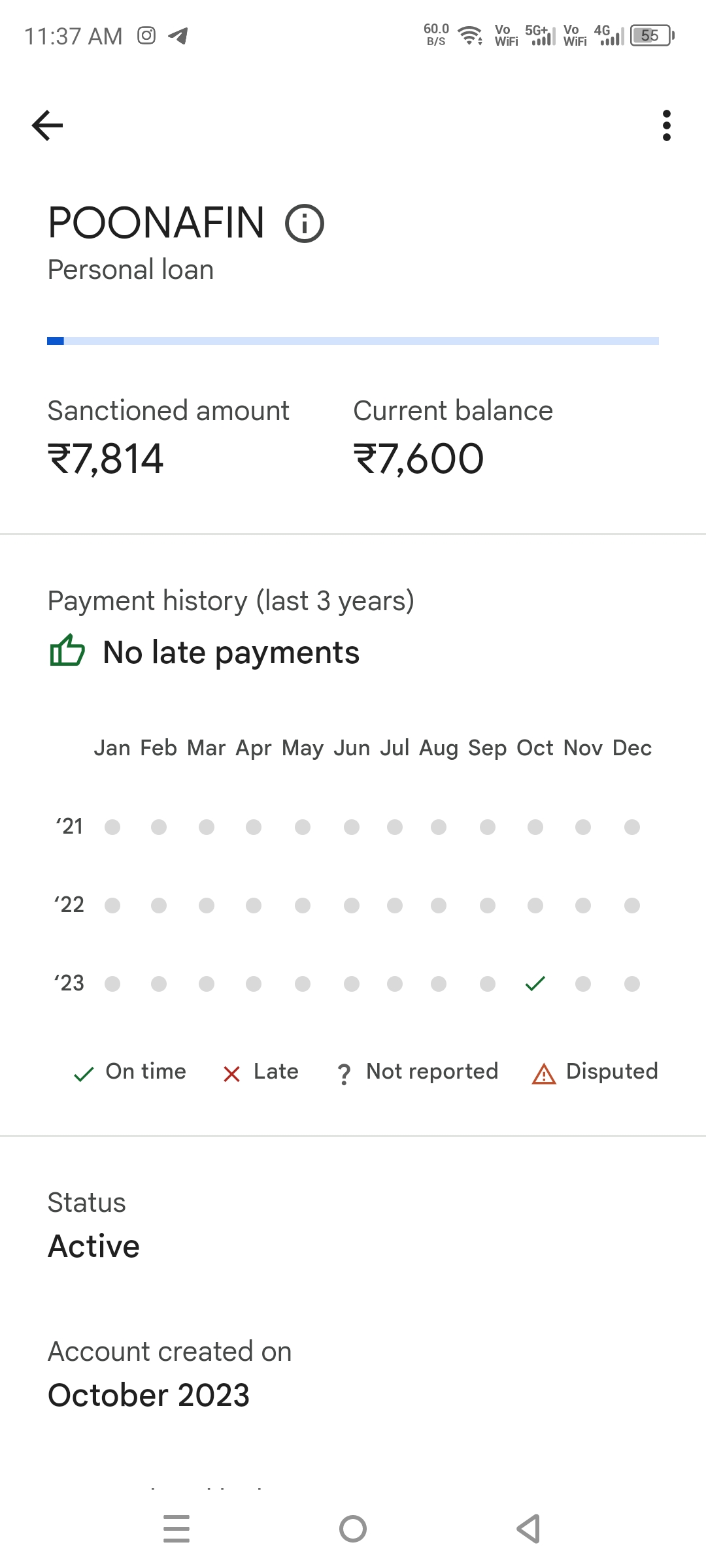This screenshot has width=706, height=1568.
Task: Tap the Current balance ₹7,600 value
Action: [418, 459]
